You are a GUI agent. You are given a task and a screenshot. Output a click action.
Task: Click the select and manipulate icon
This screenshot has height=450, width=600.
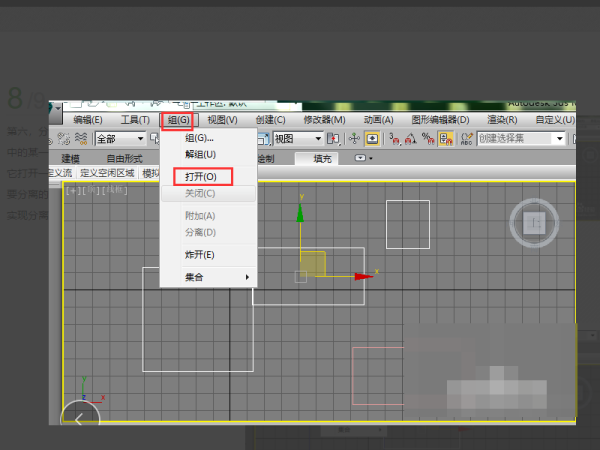point(354,139)
